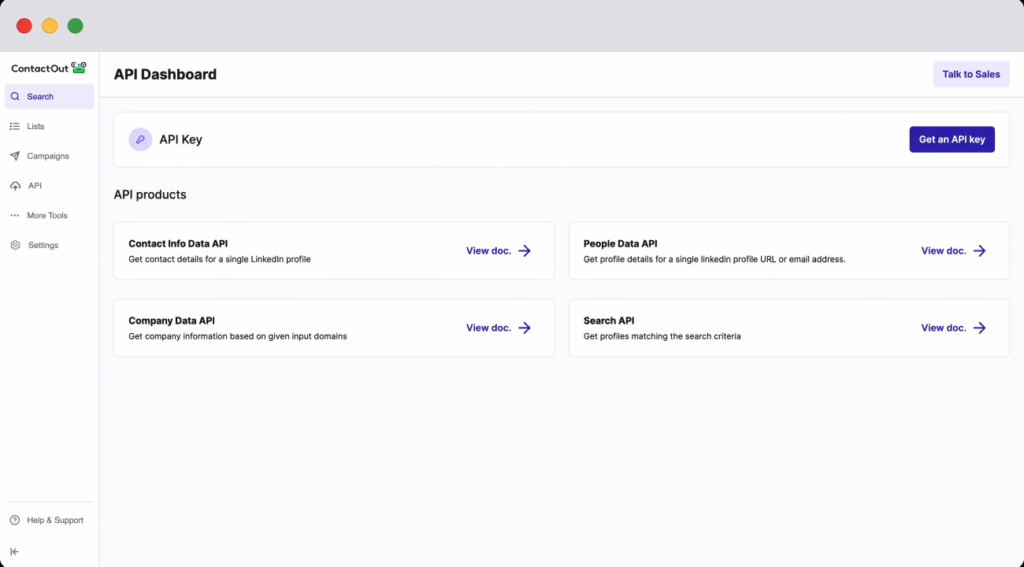Screen dimensions: 1024x567
Task: Click the People Data API title
Action: pyautogui.click(x=620, y=244)
